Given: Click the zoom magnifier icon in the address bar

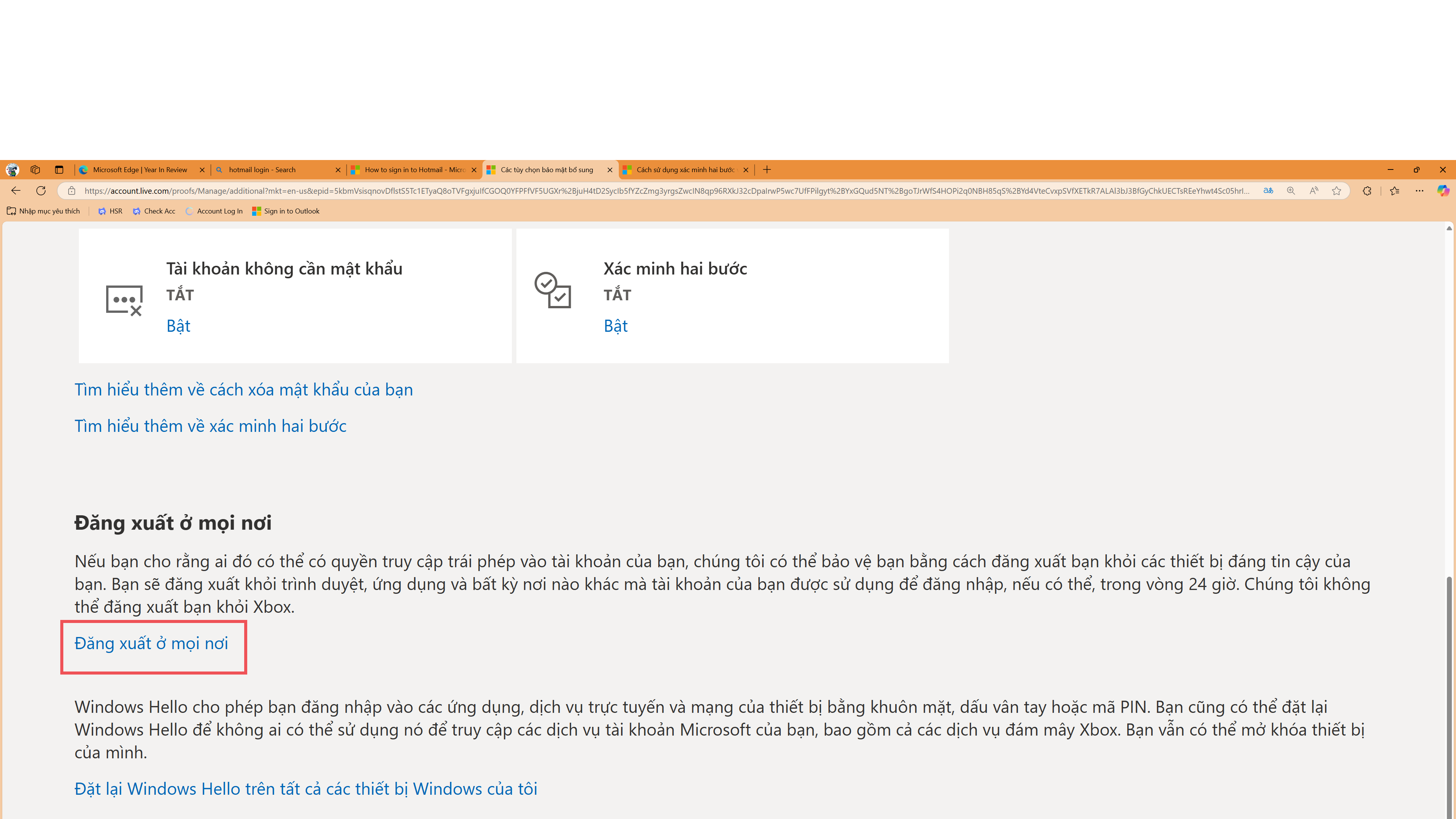Looking at the screenshot, I should [1291, 191].
